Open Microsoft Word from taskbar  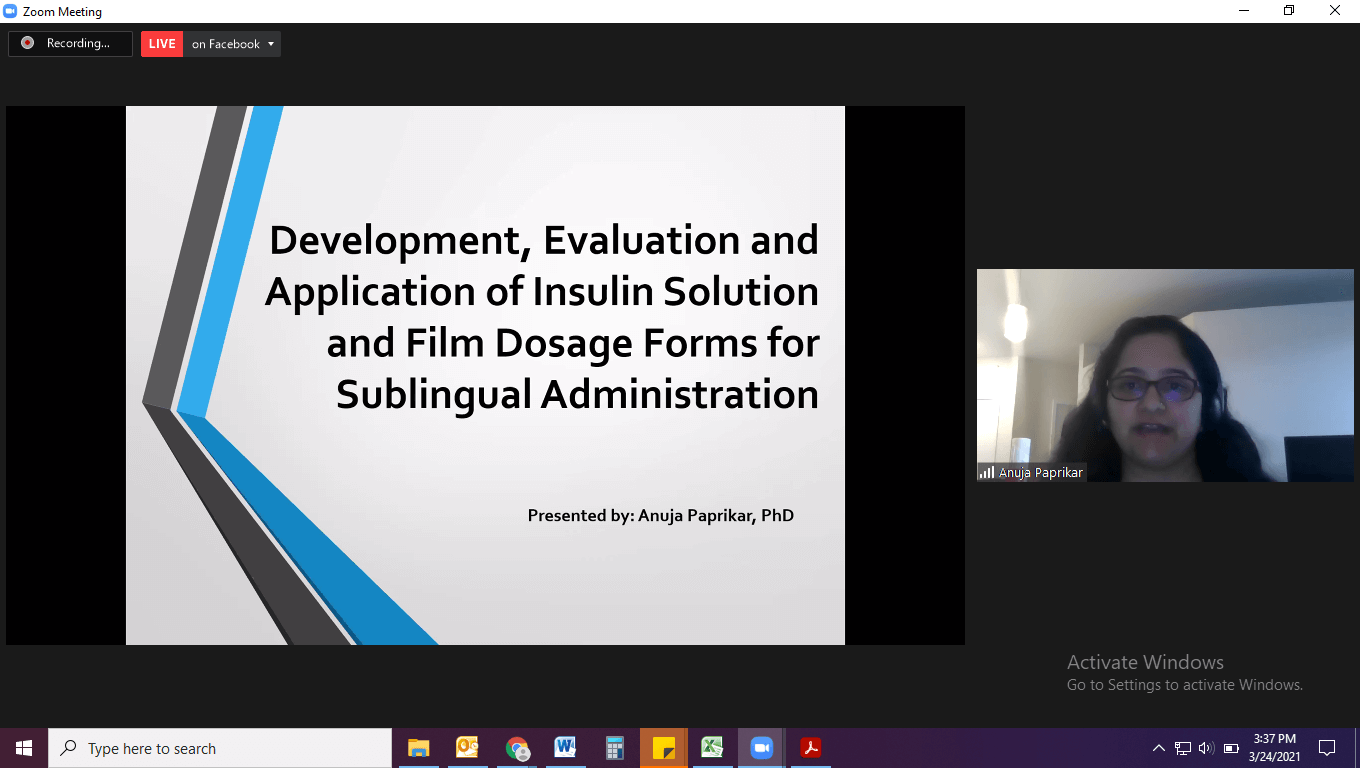click(565, 748)
